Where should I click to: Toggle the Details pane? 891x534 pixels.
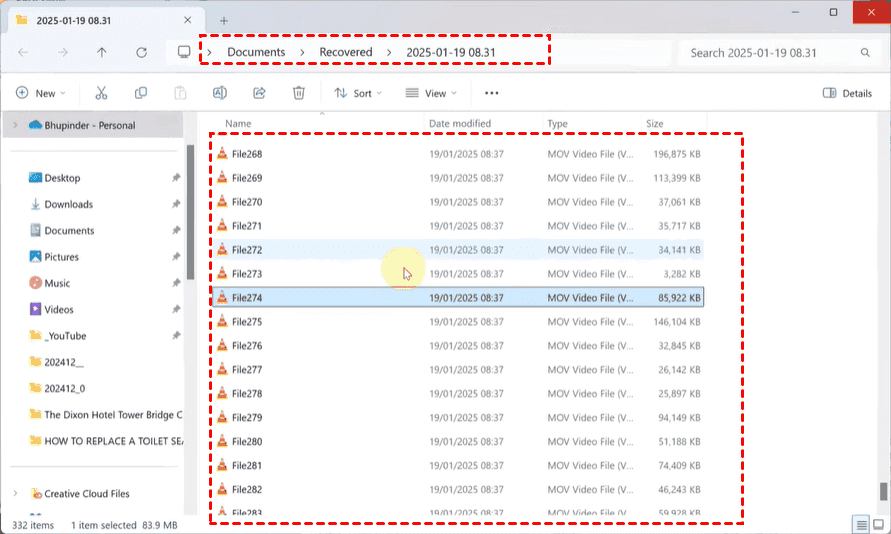coord(847,93)
